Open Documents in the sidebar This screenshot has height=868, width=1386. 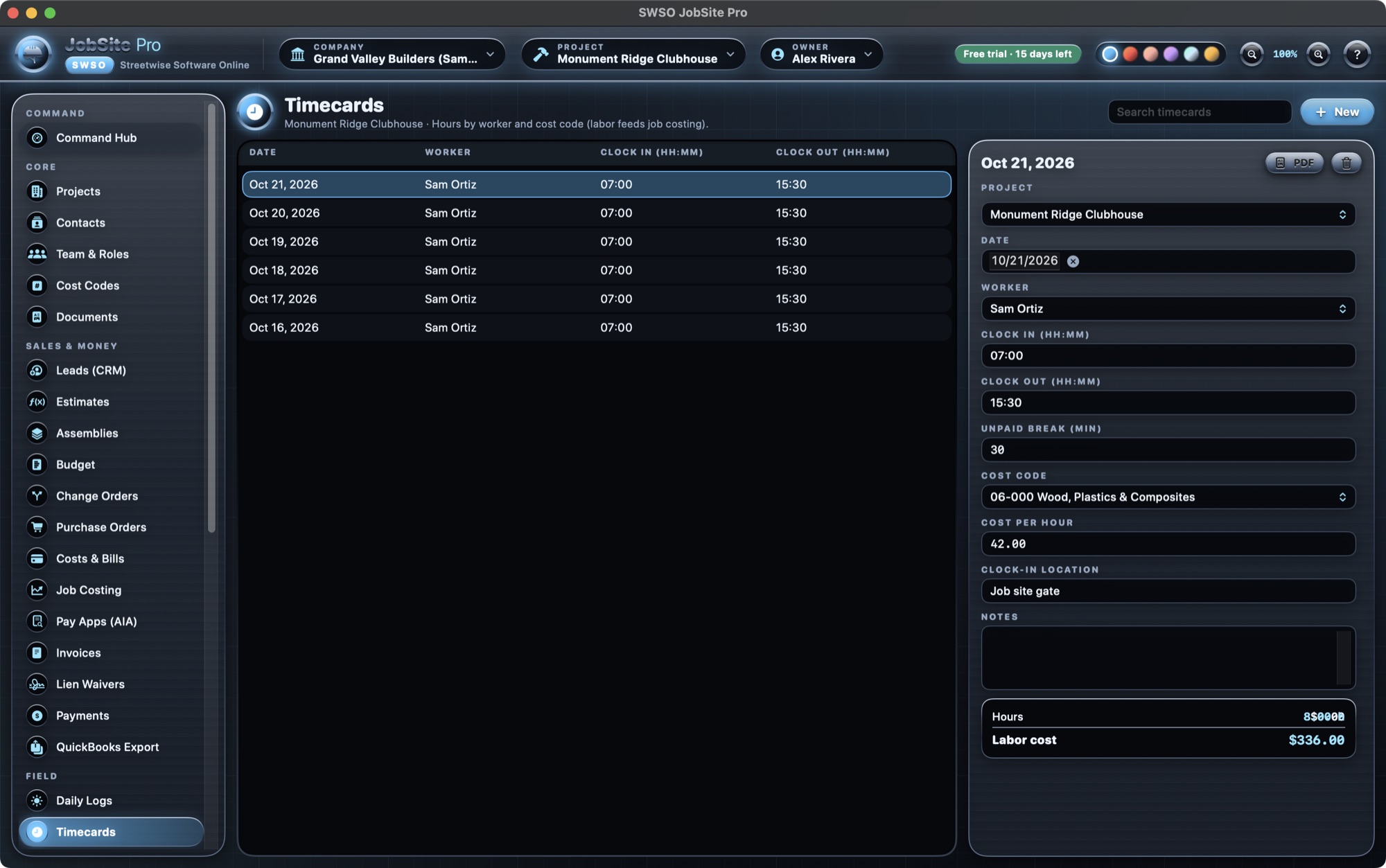coord(111,317)
